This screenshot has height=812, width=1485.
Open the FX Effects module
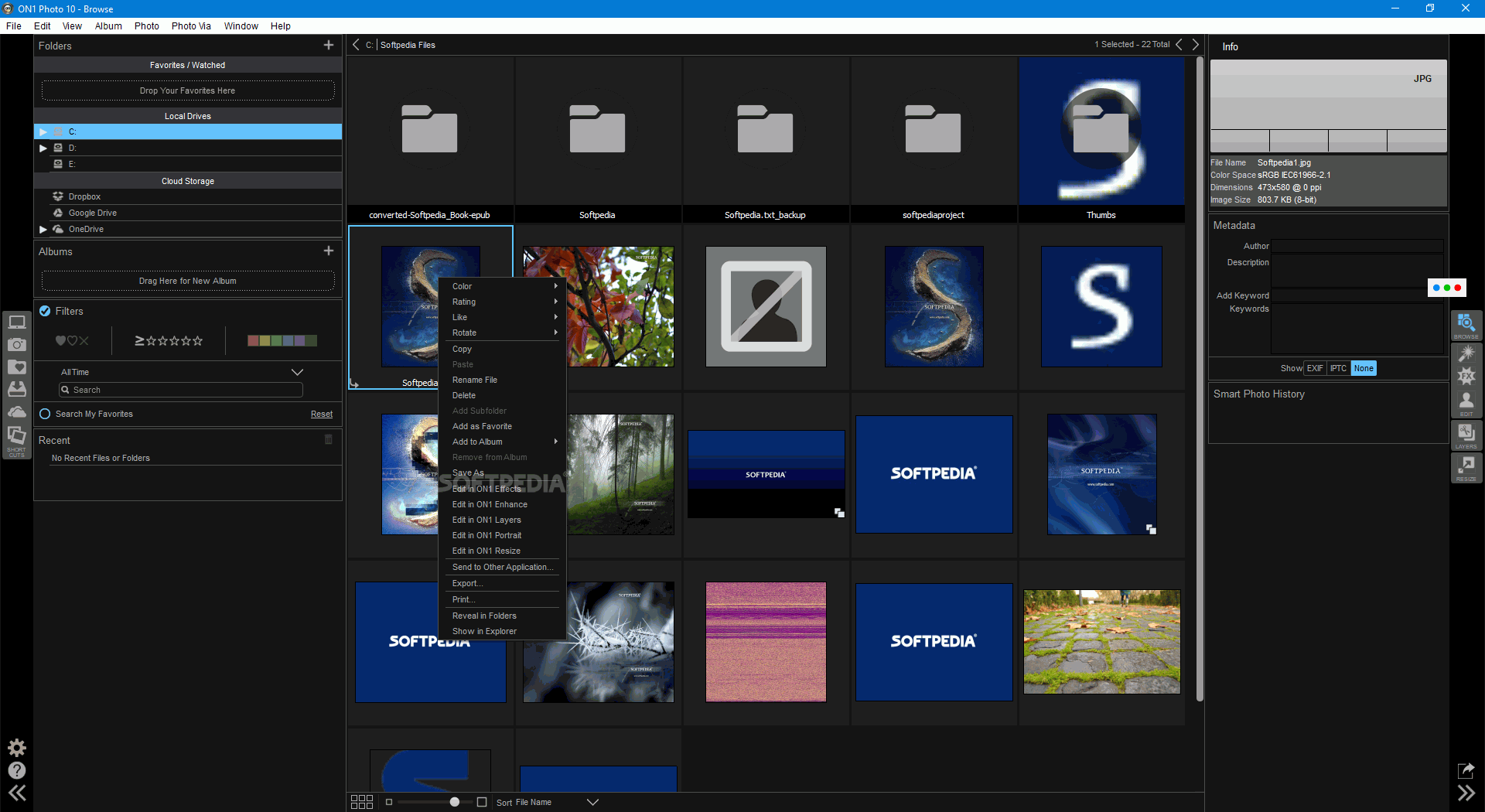tap(1466, 377)
